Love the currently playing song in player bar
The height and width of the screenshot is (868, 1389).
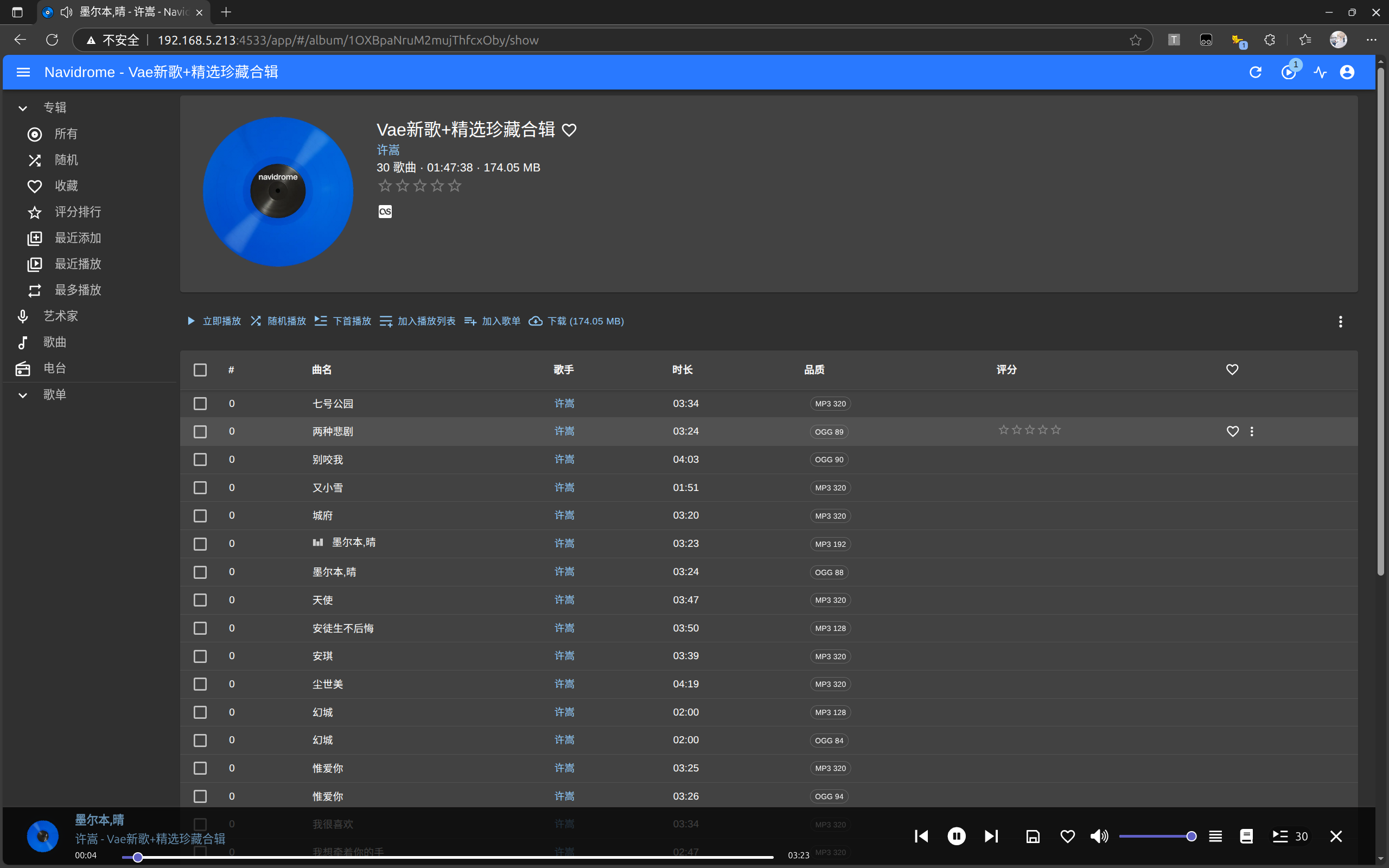(1068, 837)
